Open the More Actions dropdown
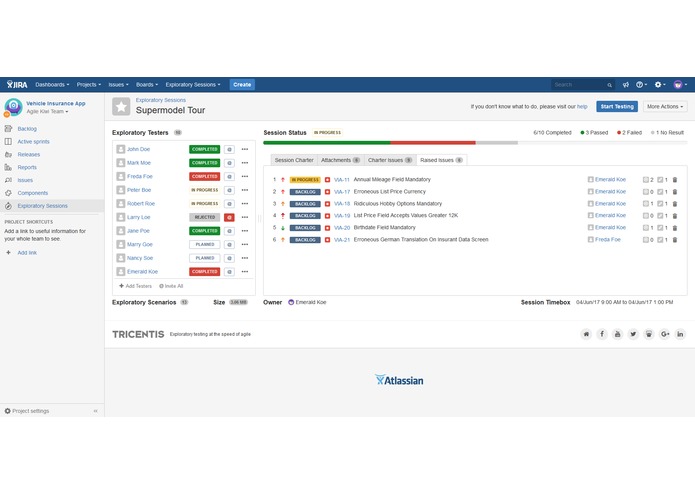This screenshot has height=494, width=695. coord(665,107)
